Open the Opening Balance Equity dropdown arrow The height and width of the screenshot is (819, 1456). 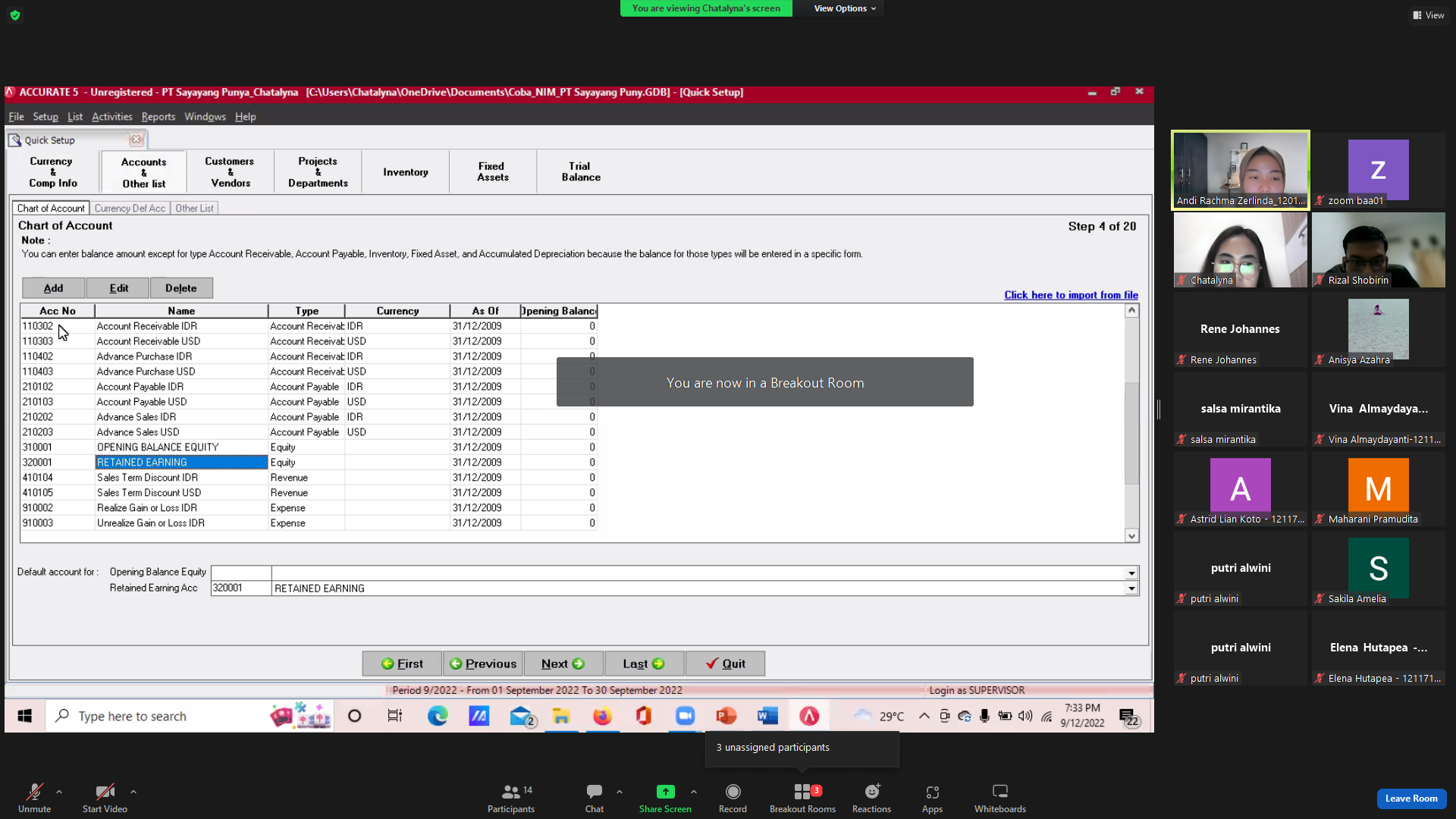1131,573
